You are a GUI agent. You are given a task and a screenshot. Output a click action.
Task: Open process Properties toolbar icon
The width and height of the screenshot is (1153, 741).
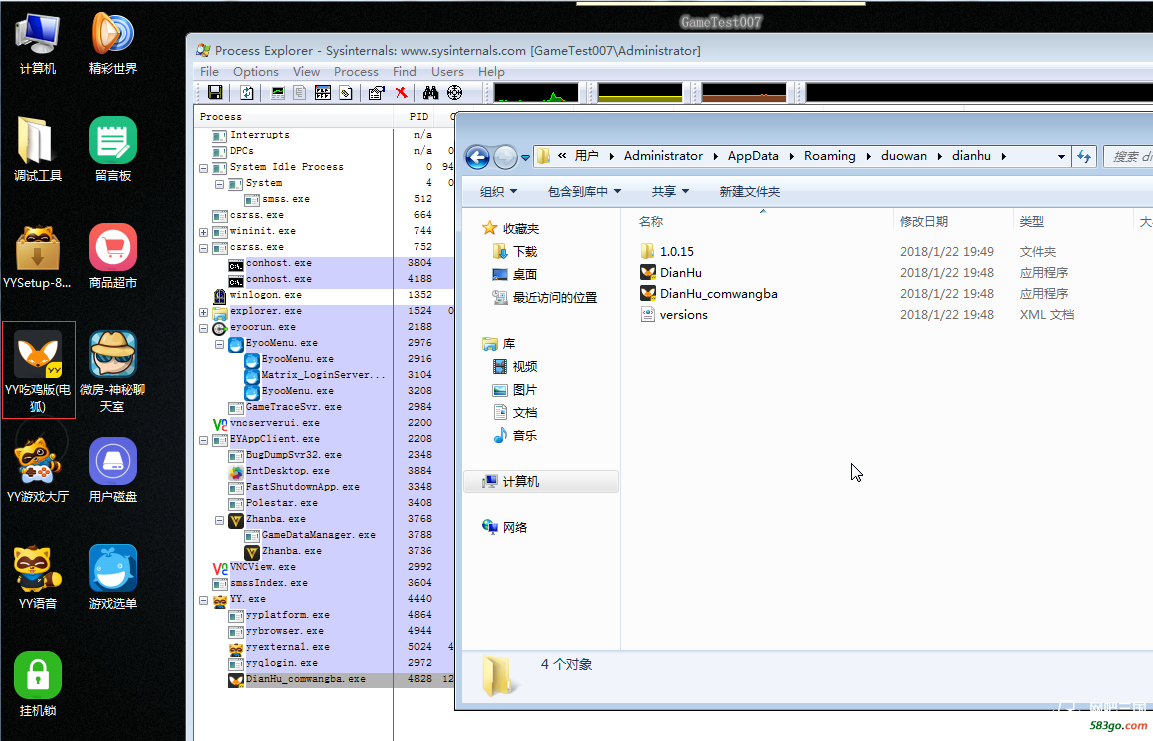(376, 93)
